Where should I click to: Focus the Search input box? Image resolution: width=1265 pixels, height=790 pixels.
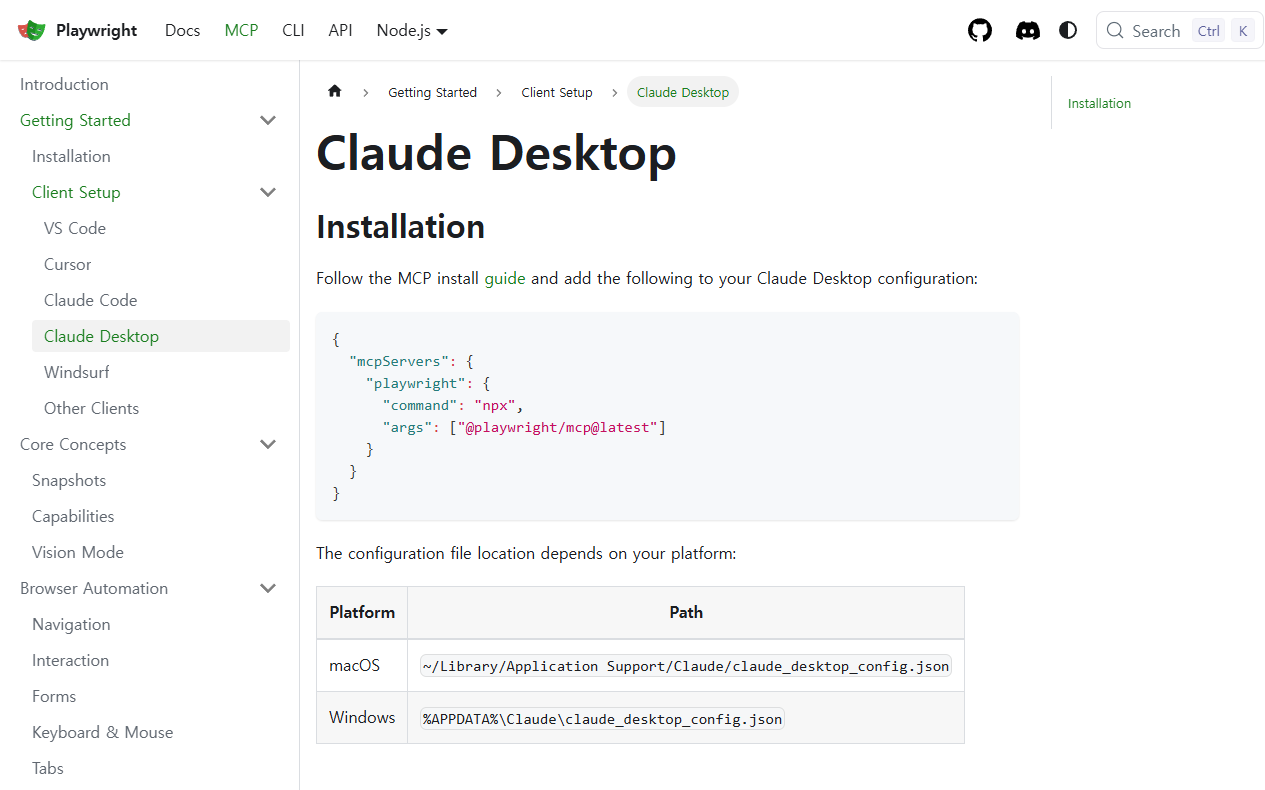[1179, 30]
